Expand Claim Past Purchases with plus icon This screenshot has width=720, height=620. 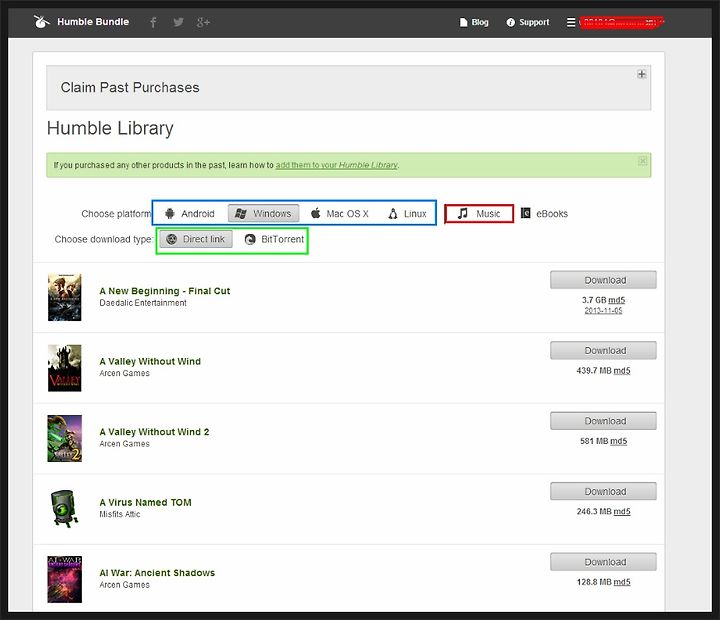pos(641,74)
